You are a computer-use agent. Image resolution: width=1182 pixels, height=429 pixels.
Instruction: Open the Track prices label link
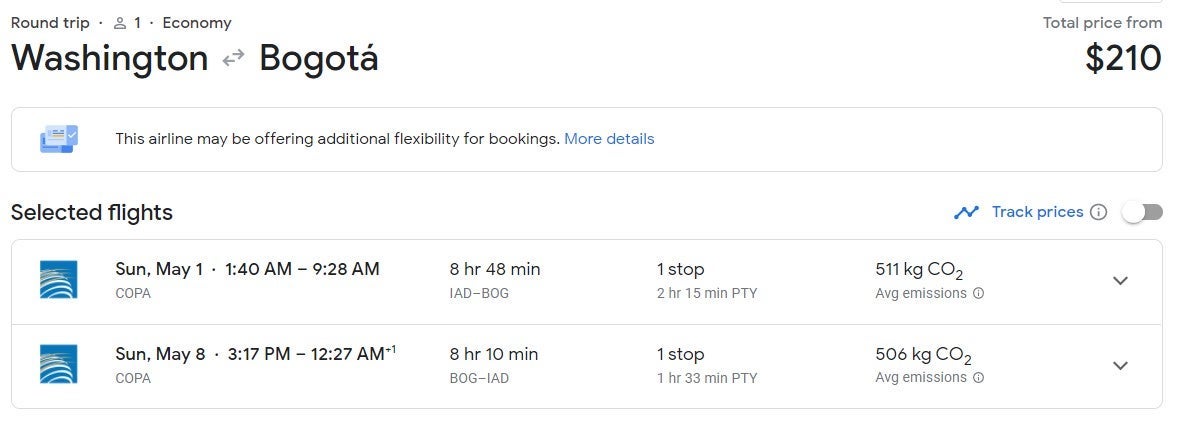pos(1037,212)
